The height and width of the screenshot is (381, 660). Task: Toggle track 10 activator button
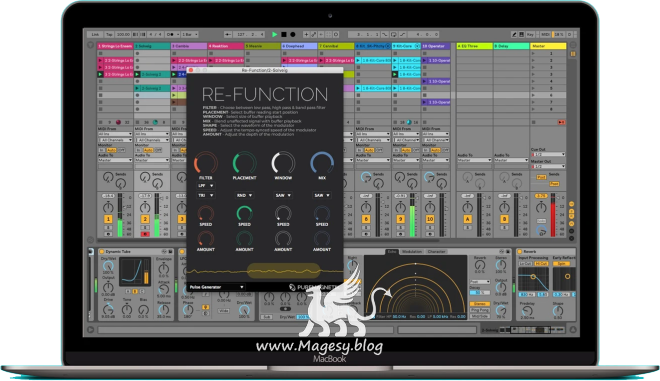(430, 219)
